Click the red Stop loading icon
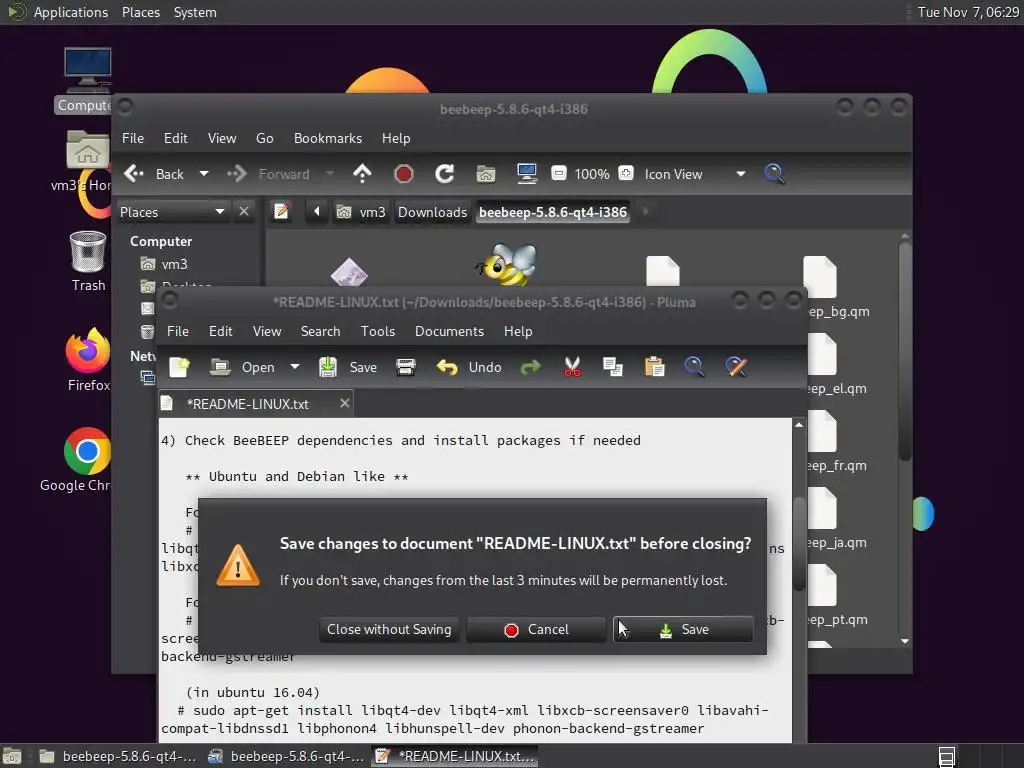 click(404, 174)
